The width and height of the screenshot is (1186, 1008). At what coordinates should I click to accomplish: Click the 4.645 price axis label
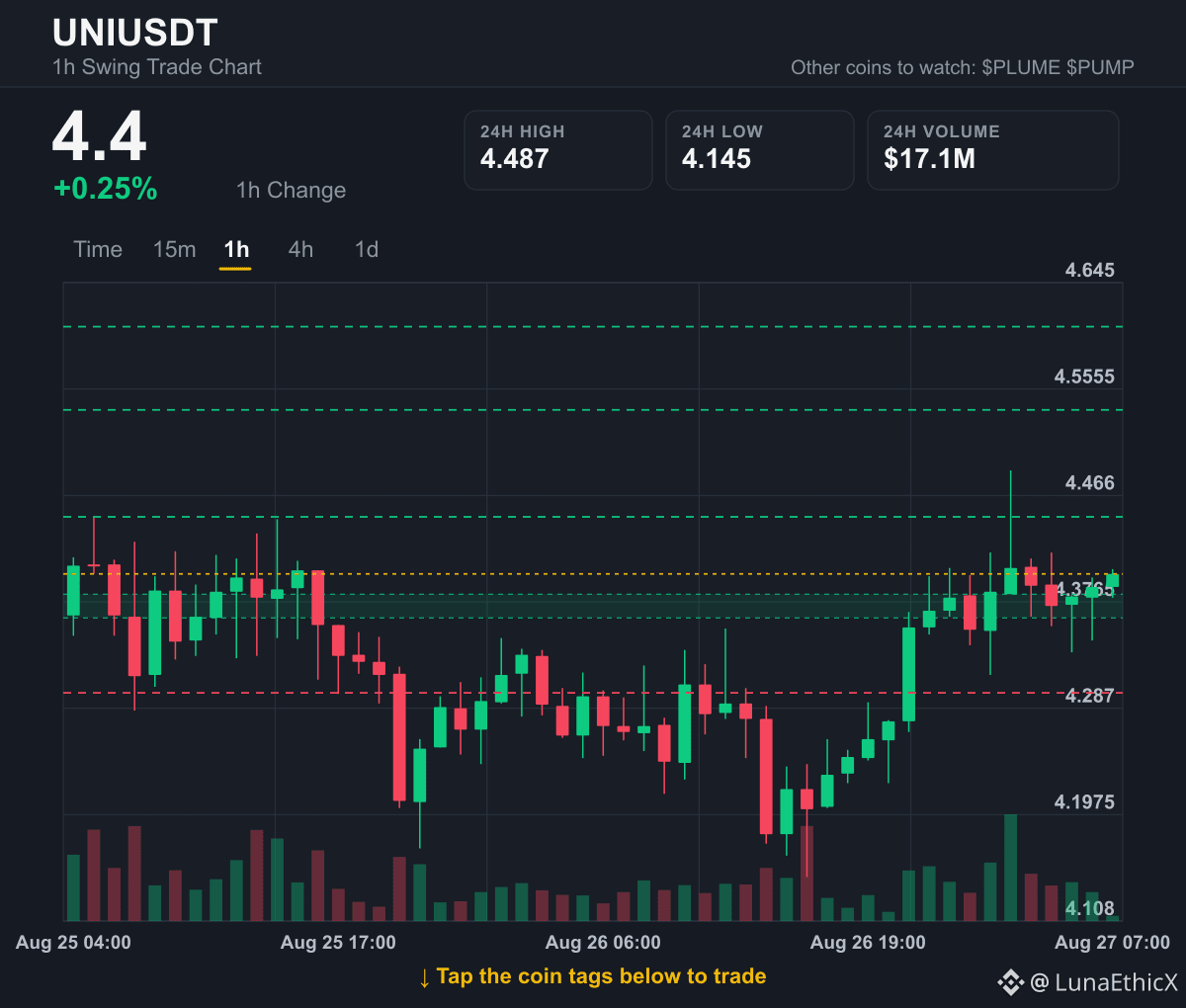click(1089, 271)
